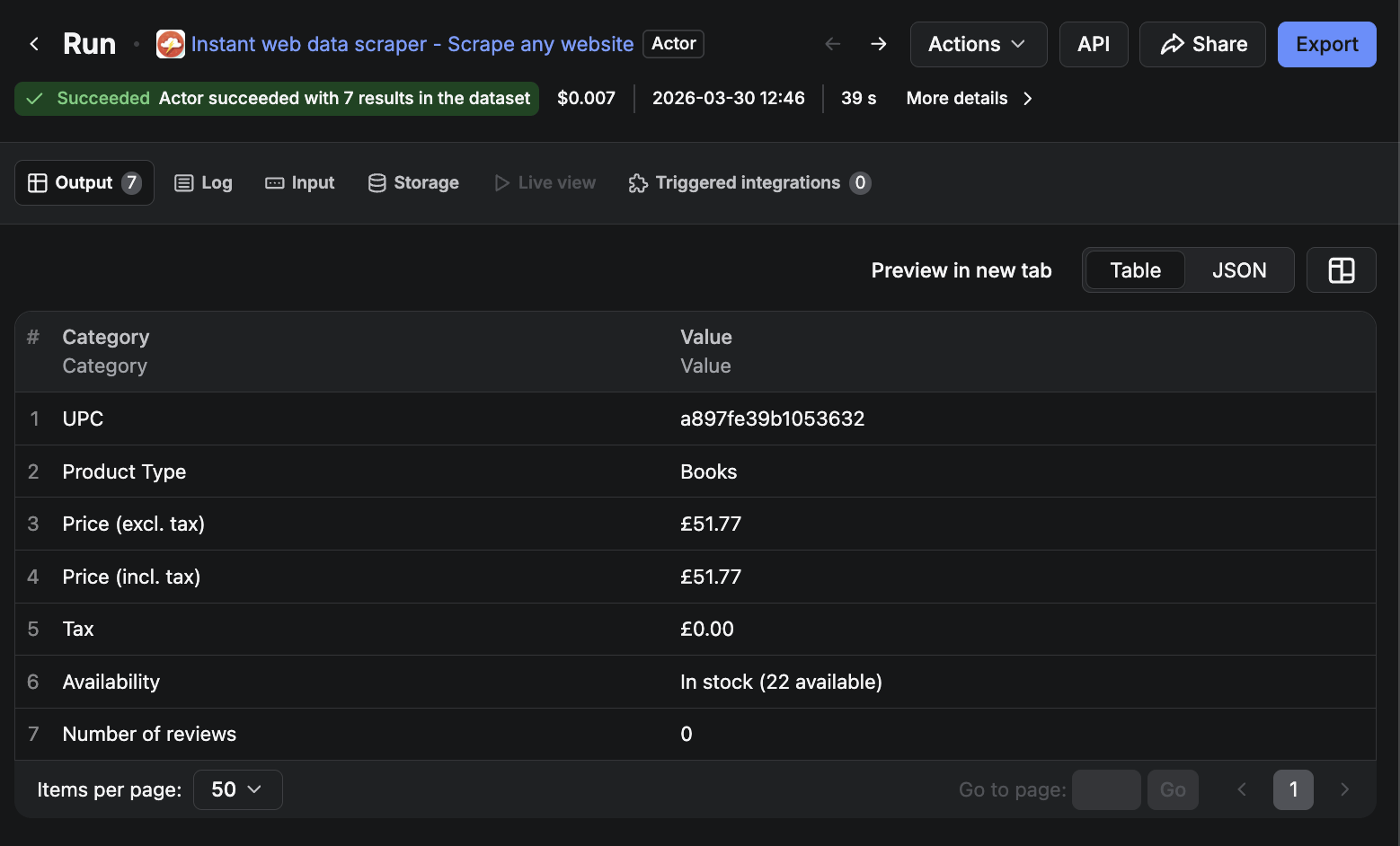The height and width of the screenshot is (846, 1400).
Task: Select the keyboard icon on the Input tab
Action: pyautogui.click(x=273, y=182)
